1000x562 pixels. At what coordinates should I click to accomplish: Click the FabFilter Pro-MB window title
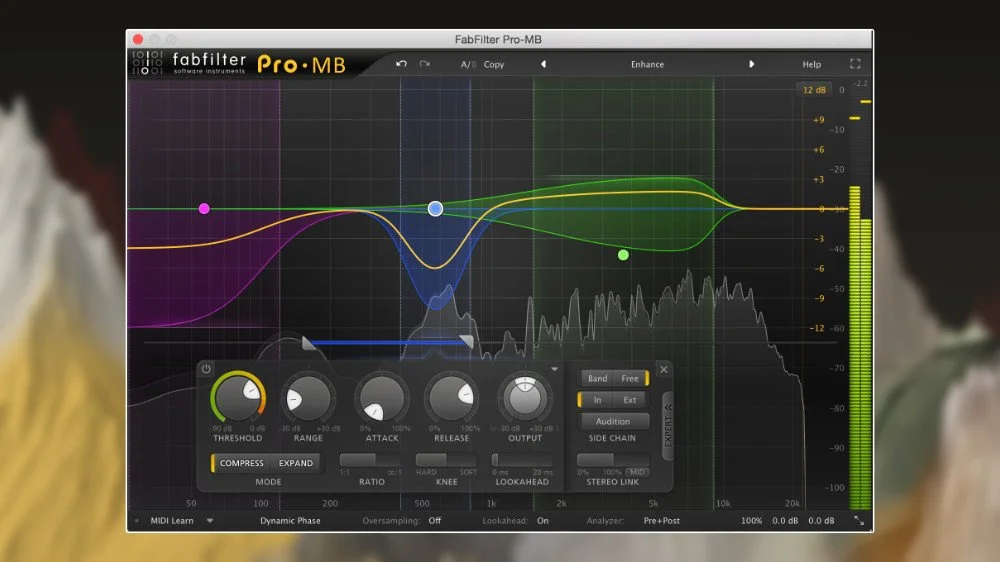pos(498,40)
